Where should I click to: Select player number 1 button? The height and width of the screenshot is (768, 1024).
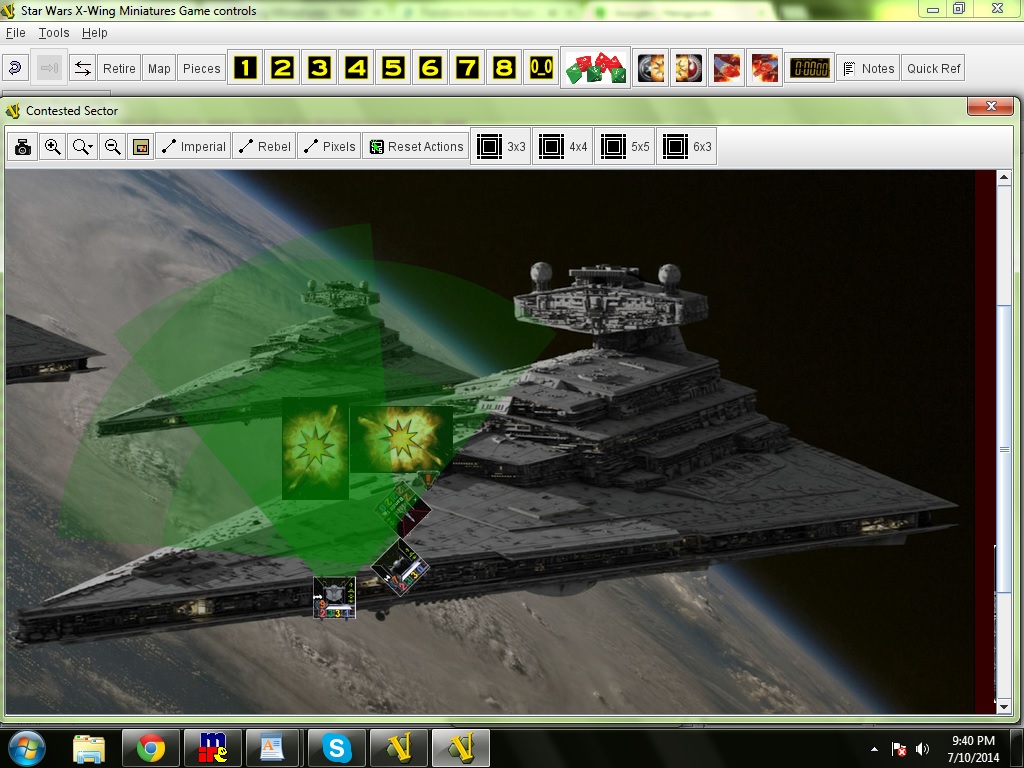point(246,69)
